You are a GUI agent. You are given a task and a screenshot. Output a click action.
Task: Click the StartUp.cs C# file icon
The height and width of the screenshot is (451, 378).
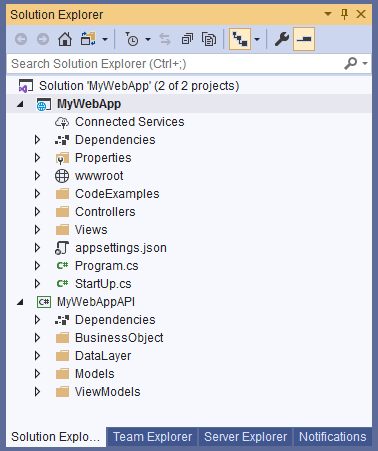62,284
